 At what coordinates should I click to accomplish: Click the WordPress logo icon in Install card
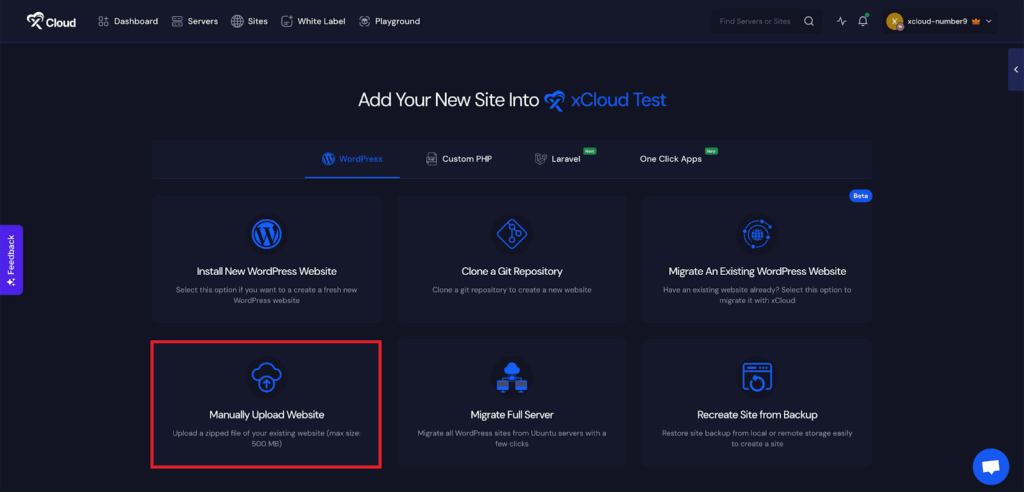coord(266,234)
